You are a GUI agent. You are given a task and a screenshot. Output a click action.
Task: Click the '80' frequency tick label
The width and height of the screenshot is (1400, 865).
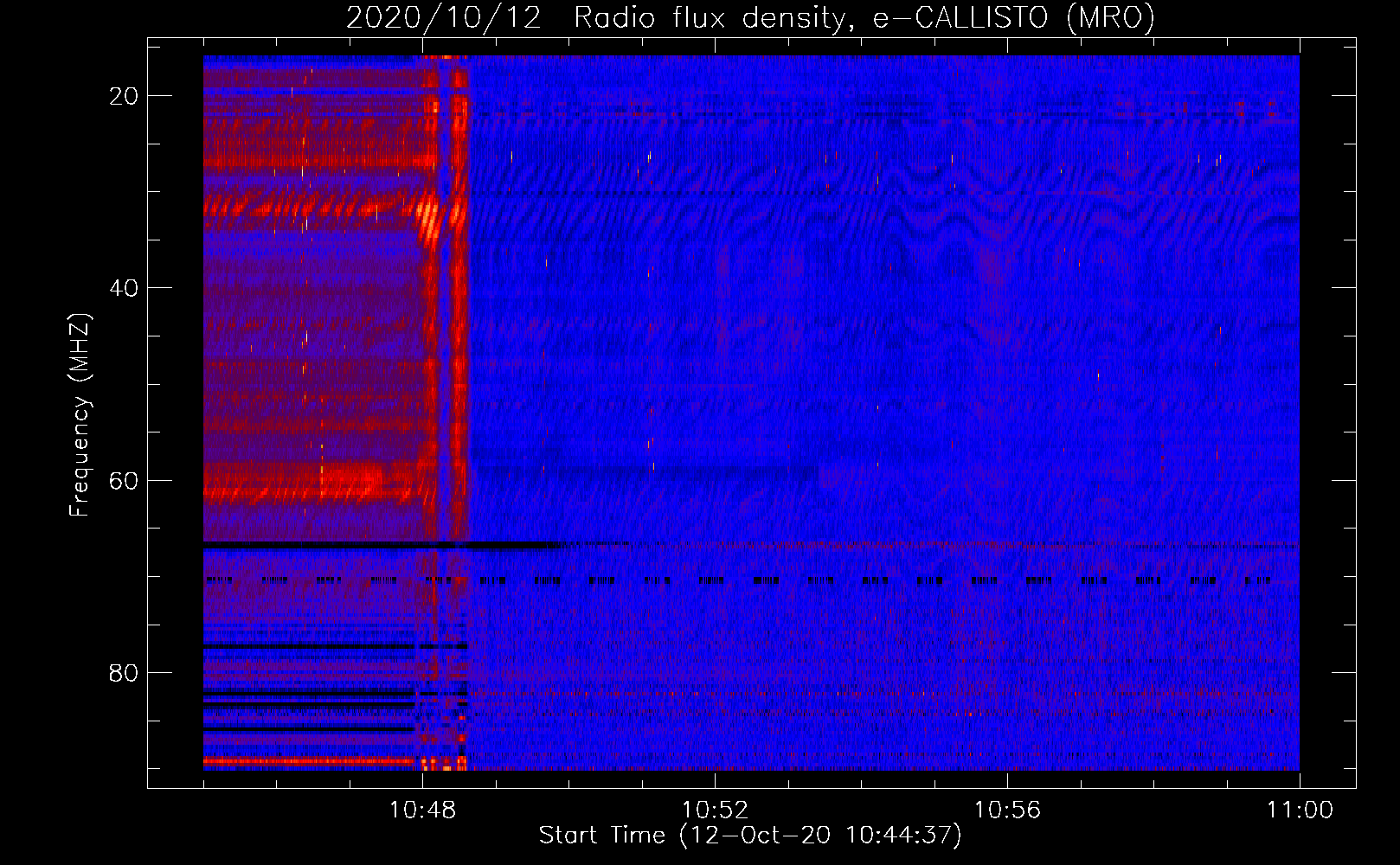124,672
